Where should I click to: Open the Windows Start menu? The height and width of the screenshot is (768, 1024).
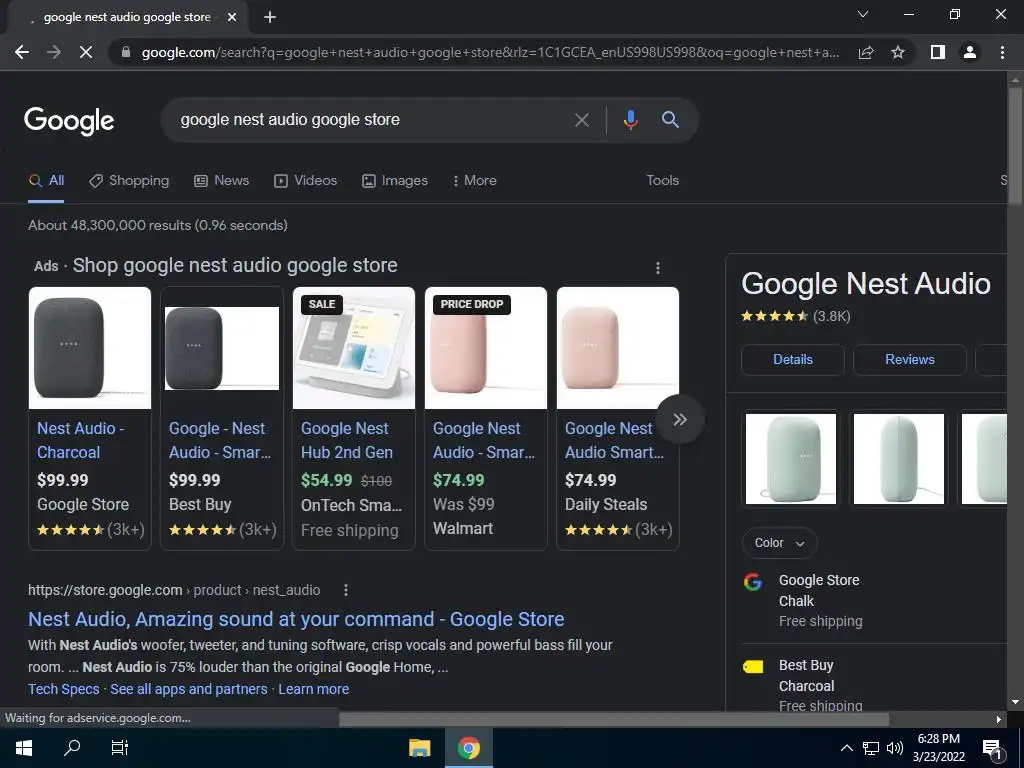pos(24,748)
